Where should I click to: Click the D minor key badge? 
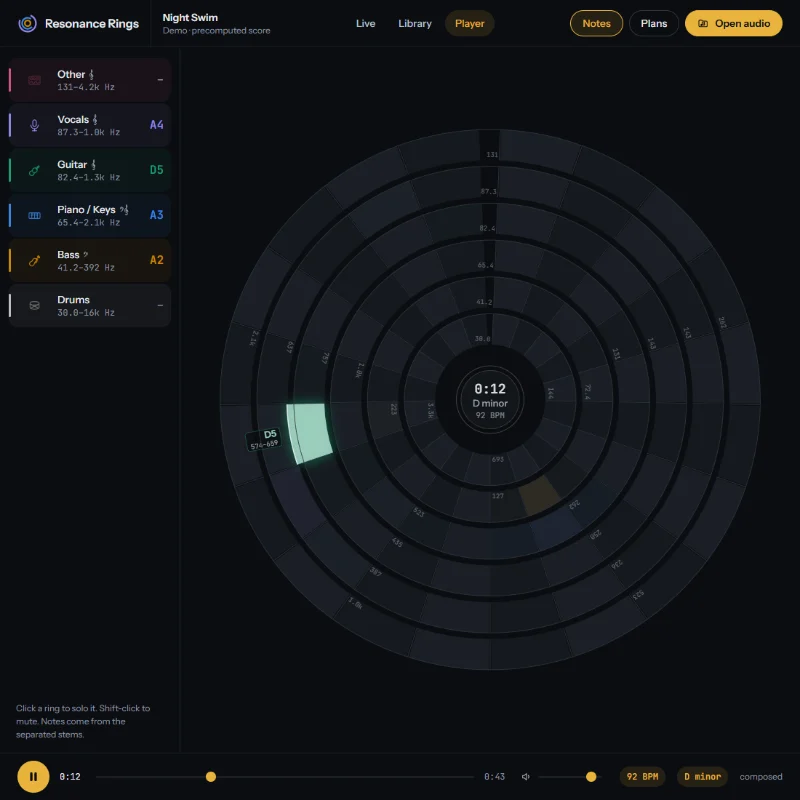tap(702, 777)
